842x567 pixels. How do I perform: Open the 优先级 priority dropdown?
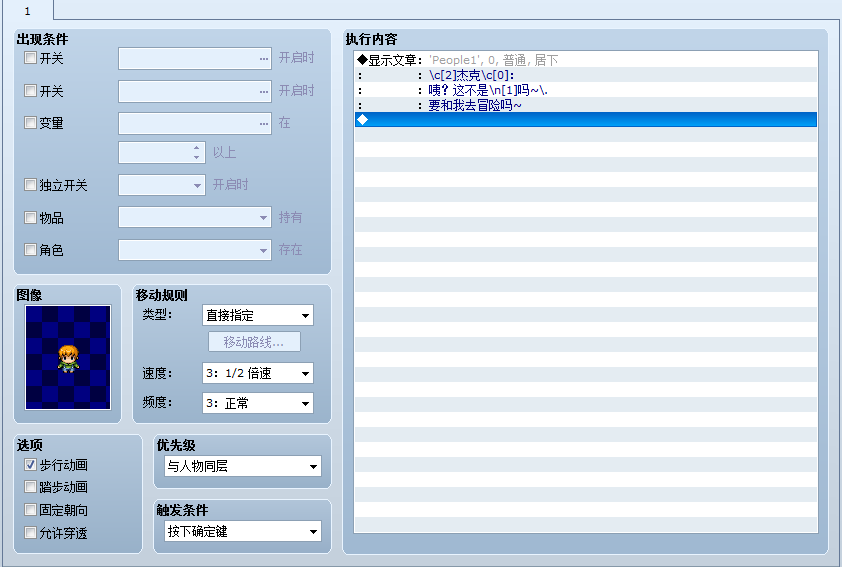tap(243, 466)
